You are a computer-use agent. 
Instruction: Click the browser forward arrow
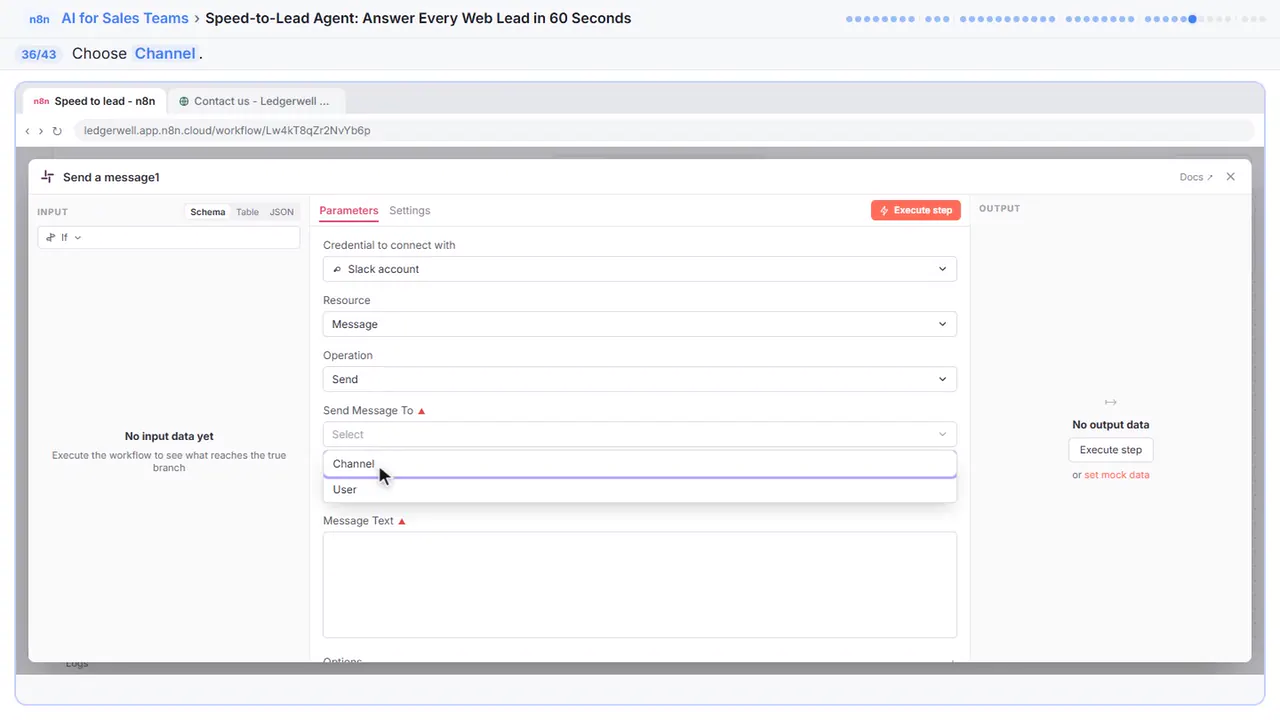click(41, 131)
